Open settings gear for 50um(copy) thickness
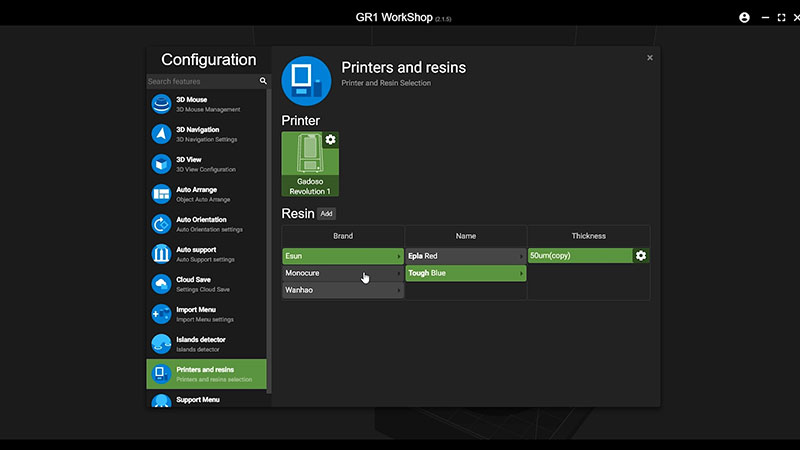Viewport: 800px width, 450px height. coord(641,256)
